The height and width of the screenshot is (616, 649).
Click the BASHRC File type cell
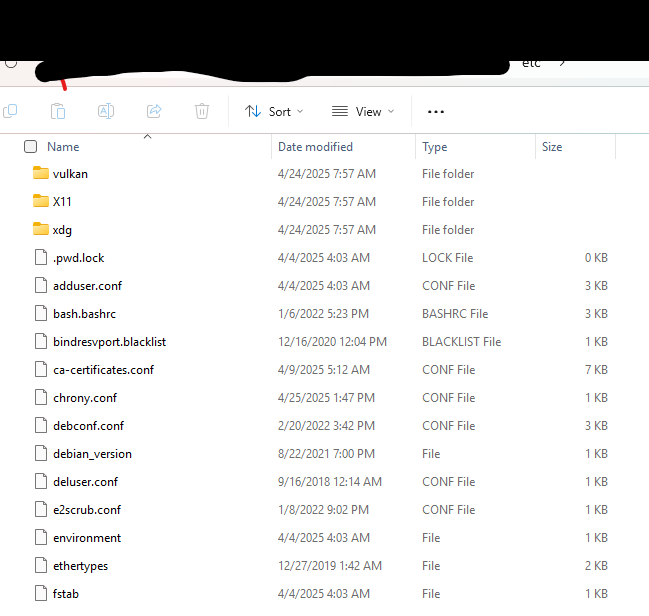(x=455, y=314)
